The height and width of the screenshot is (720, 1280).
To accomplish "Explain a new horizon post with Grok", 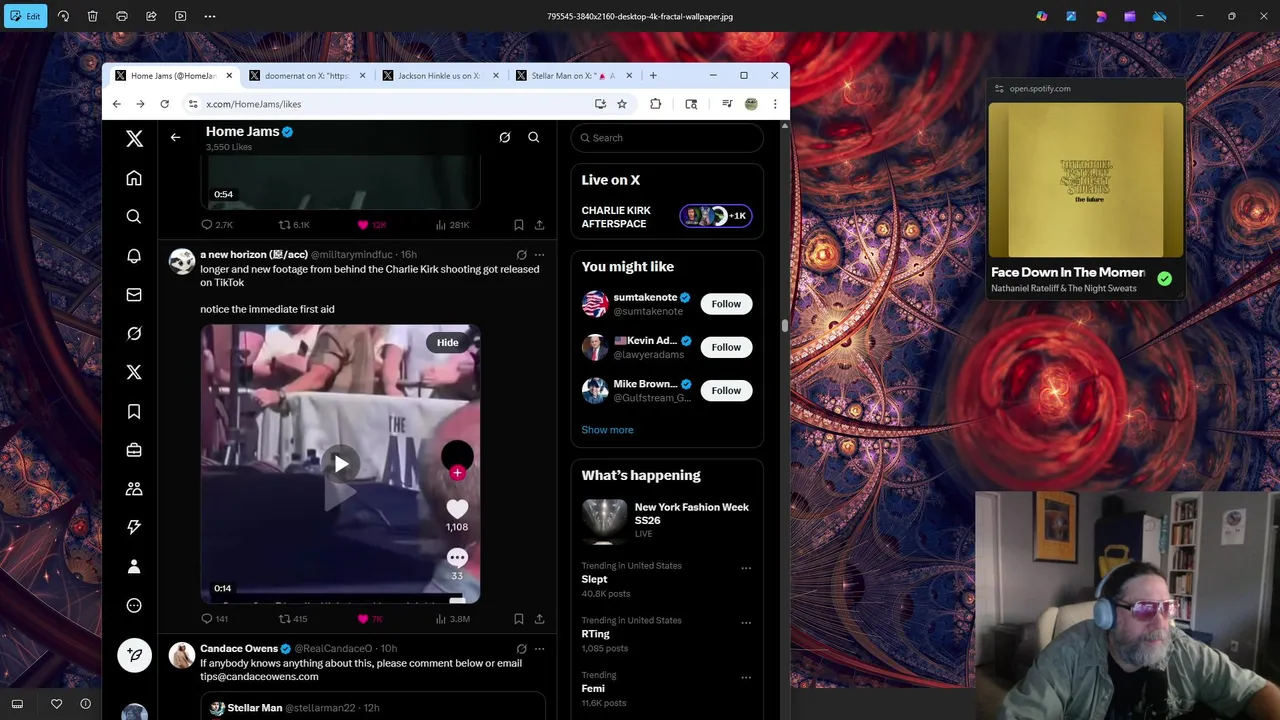I will 521,255.
